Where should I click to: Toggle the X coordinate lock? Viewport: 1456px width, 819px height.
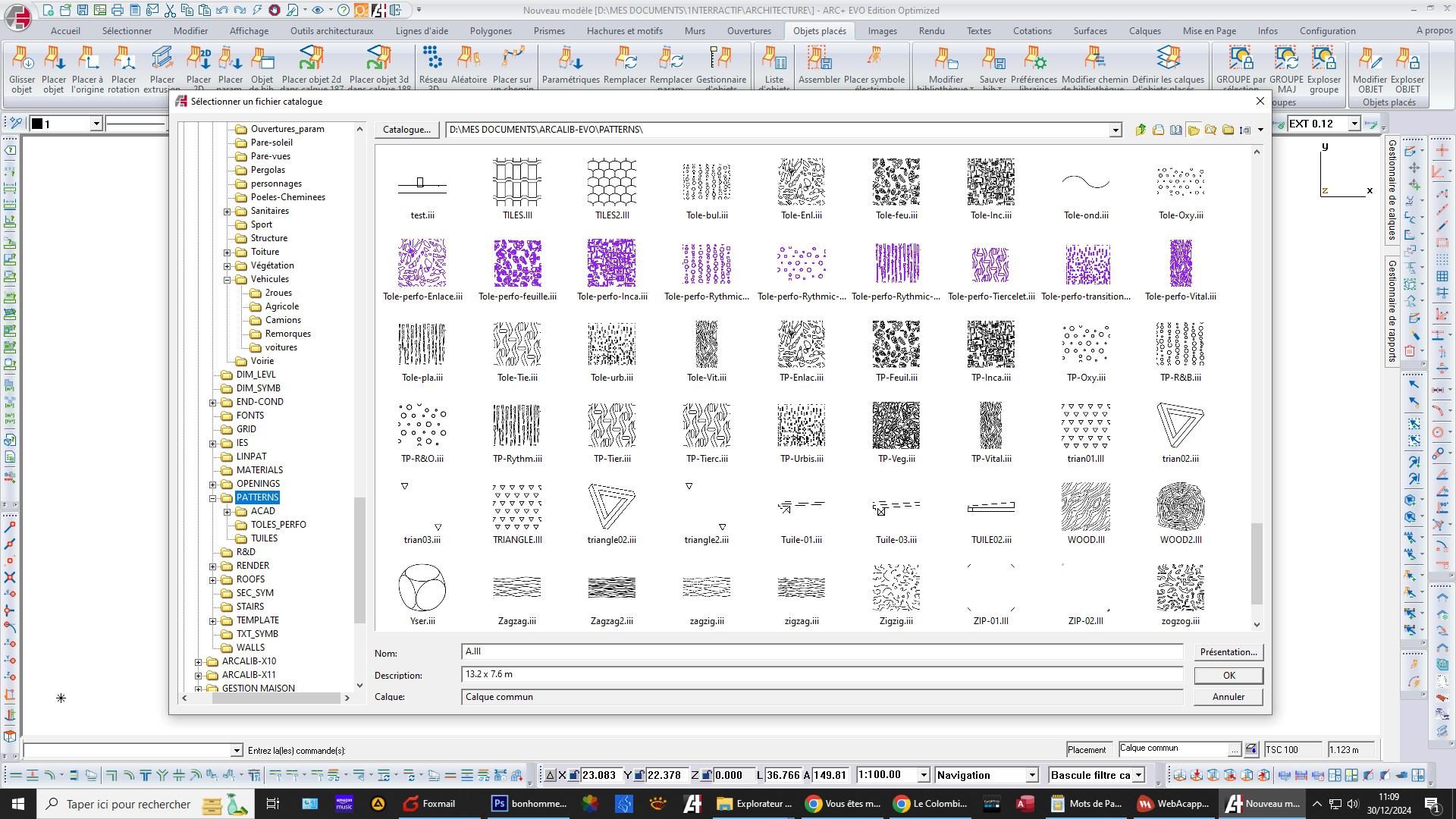575,775
